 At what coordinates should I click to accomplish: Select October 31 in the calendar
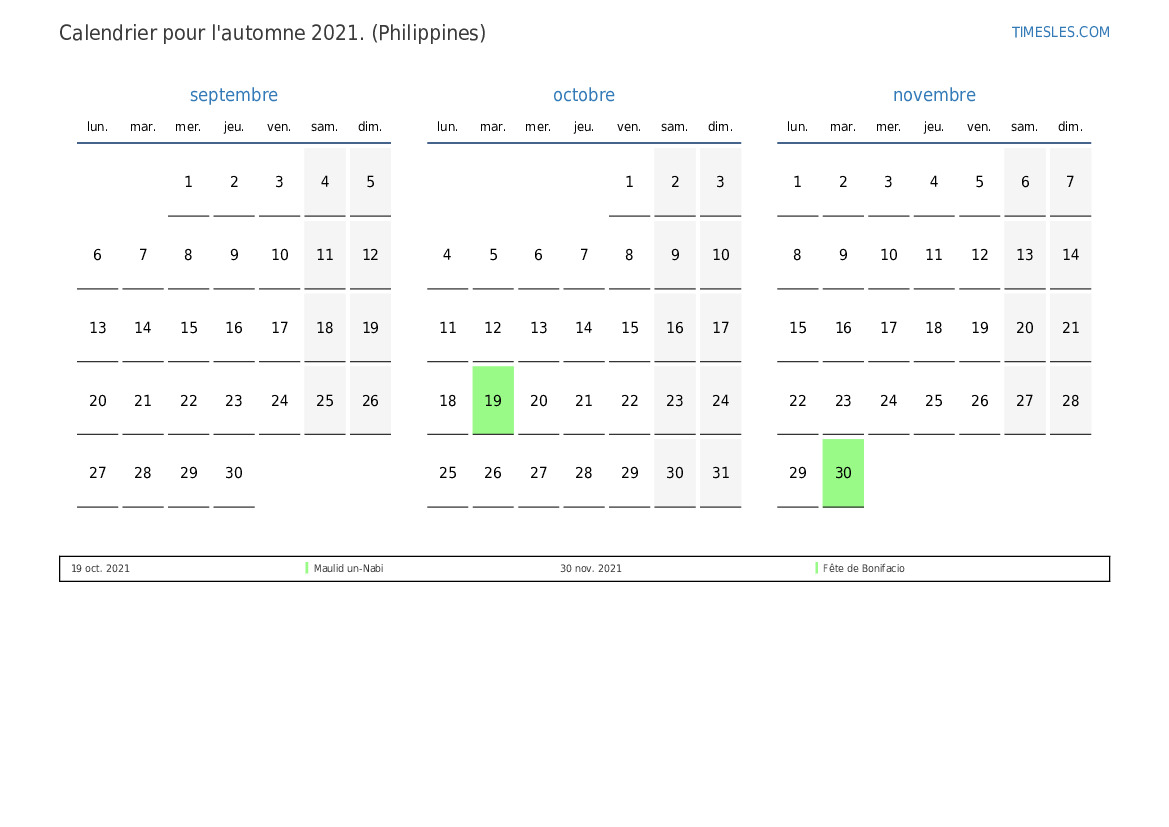click(x=720, y=473)
